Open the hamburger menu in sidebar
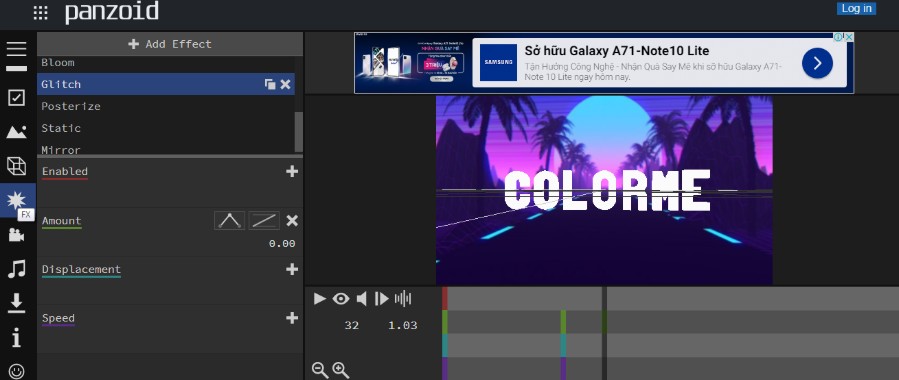Viewport: 899px width, 380px height. (17, 49)
